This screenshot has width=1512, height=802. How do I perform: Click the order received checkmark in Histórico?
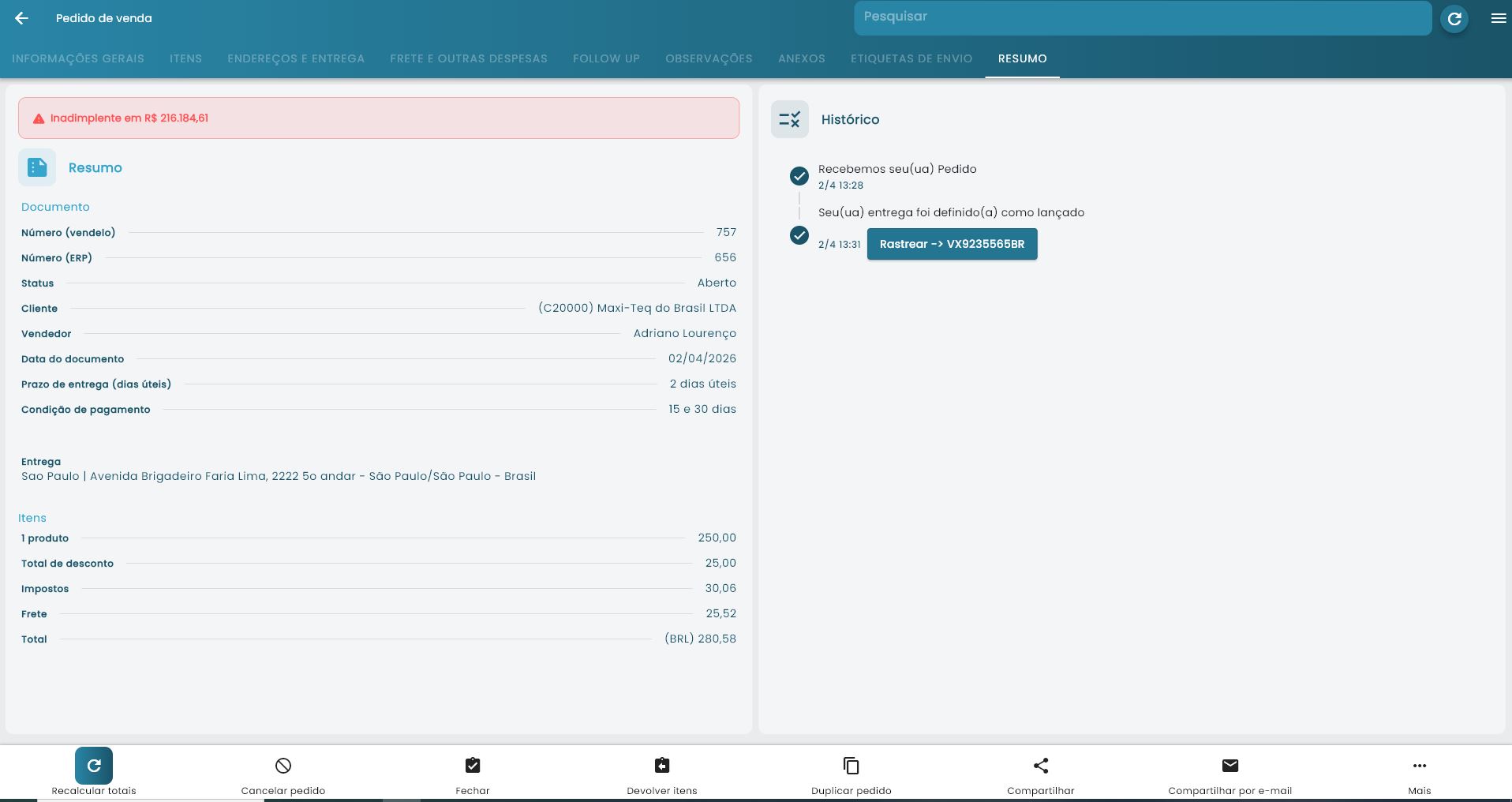(x=800, y=175)
